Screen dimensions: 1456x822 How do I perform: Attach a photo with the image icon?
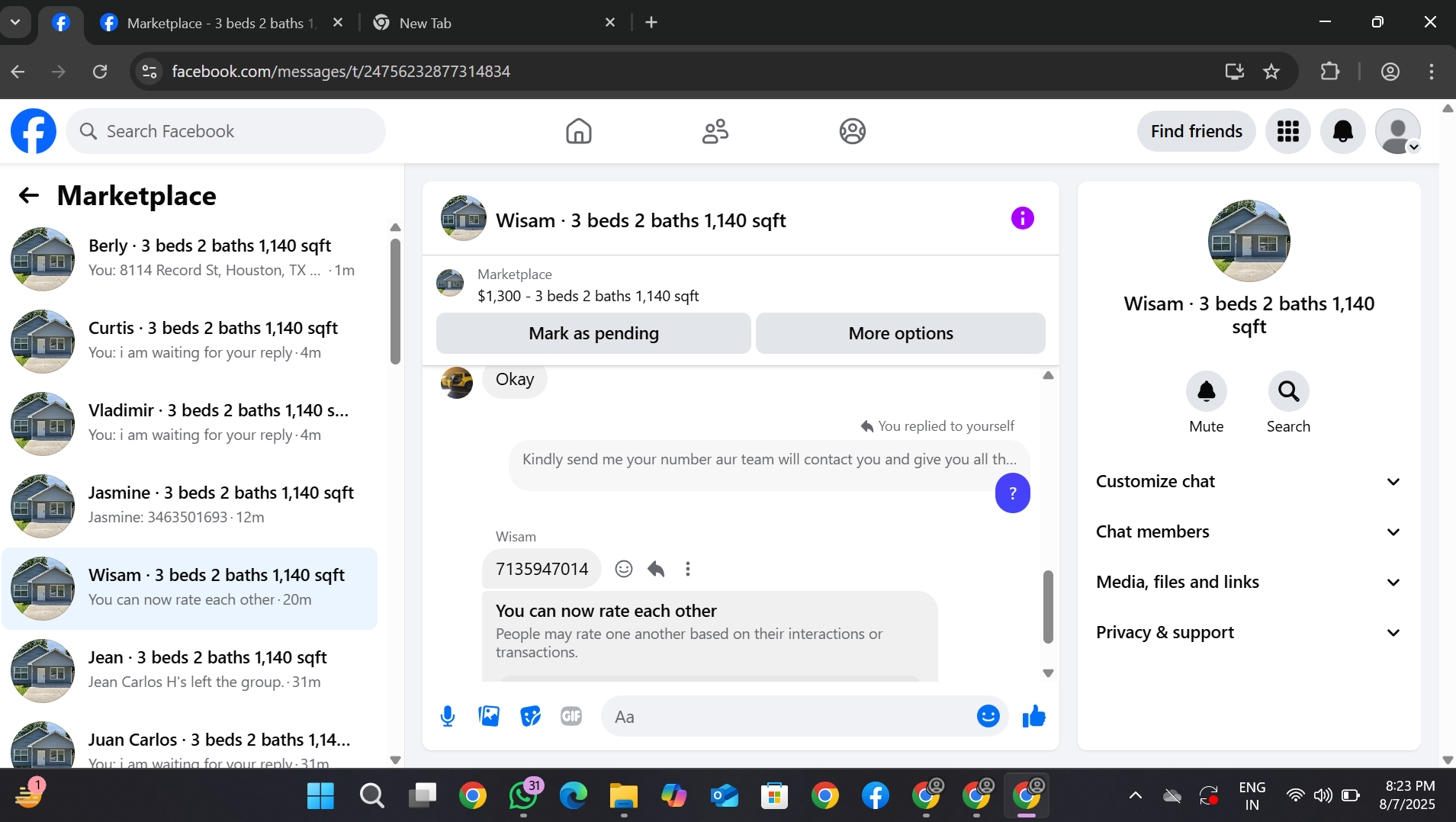(489, 716)
